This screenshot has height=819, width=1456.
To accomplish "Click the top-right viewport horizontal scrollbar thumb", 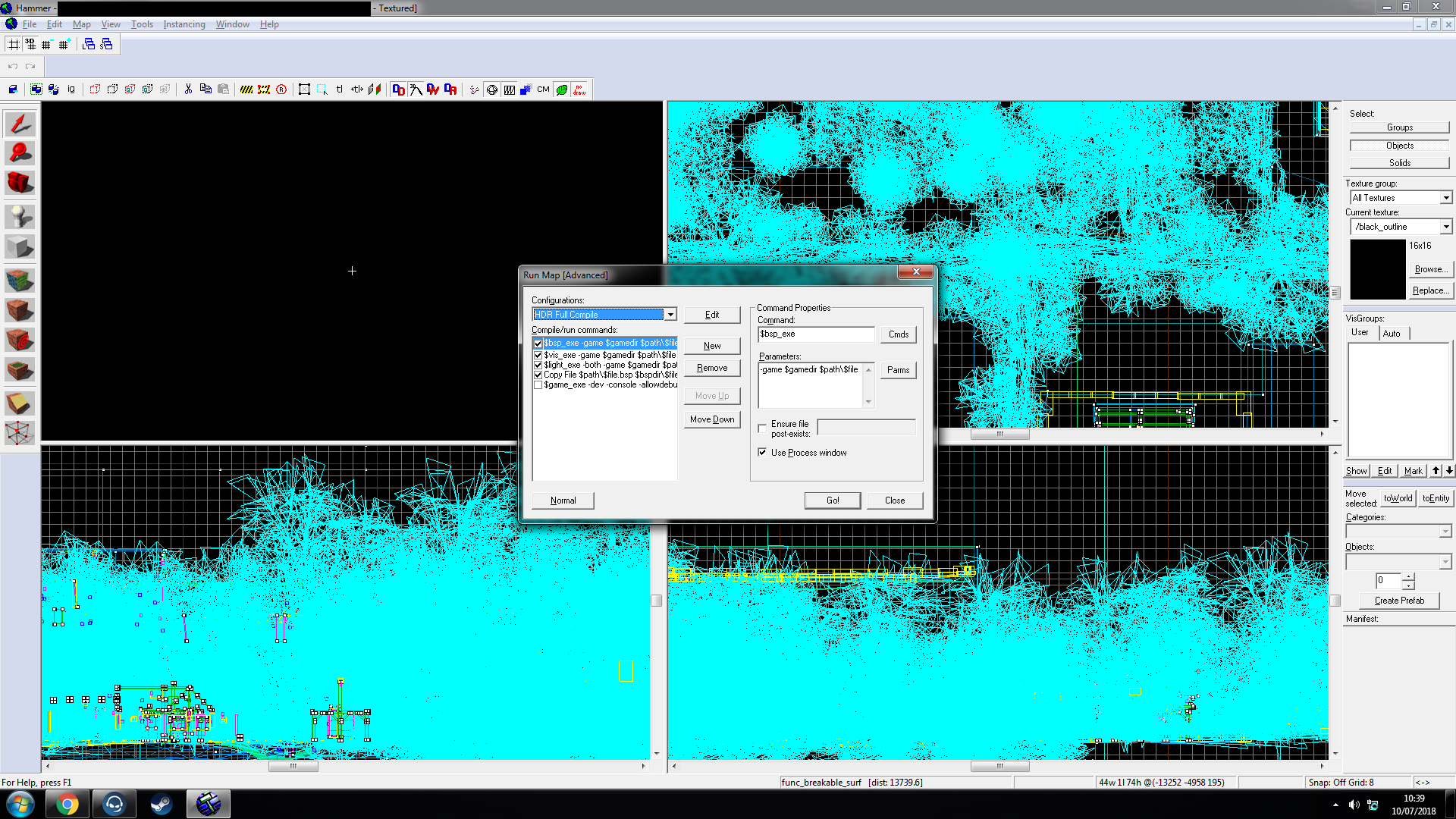I will pyautogui.click(x=999, y=435).
